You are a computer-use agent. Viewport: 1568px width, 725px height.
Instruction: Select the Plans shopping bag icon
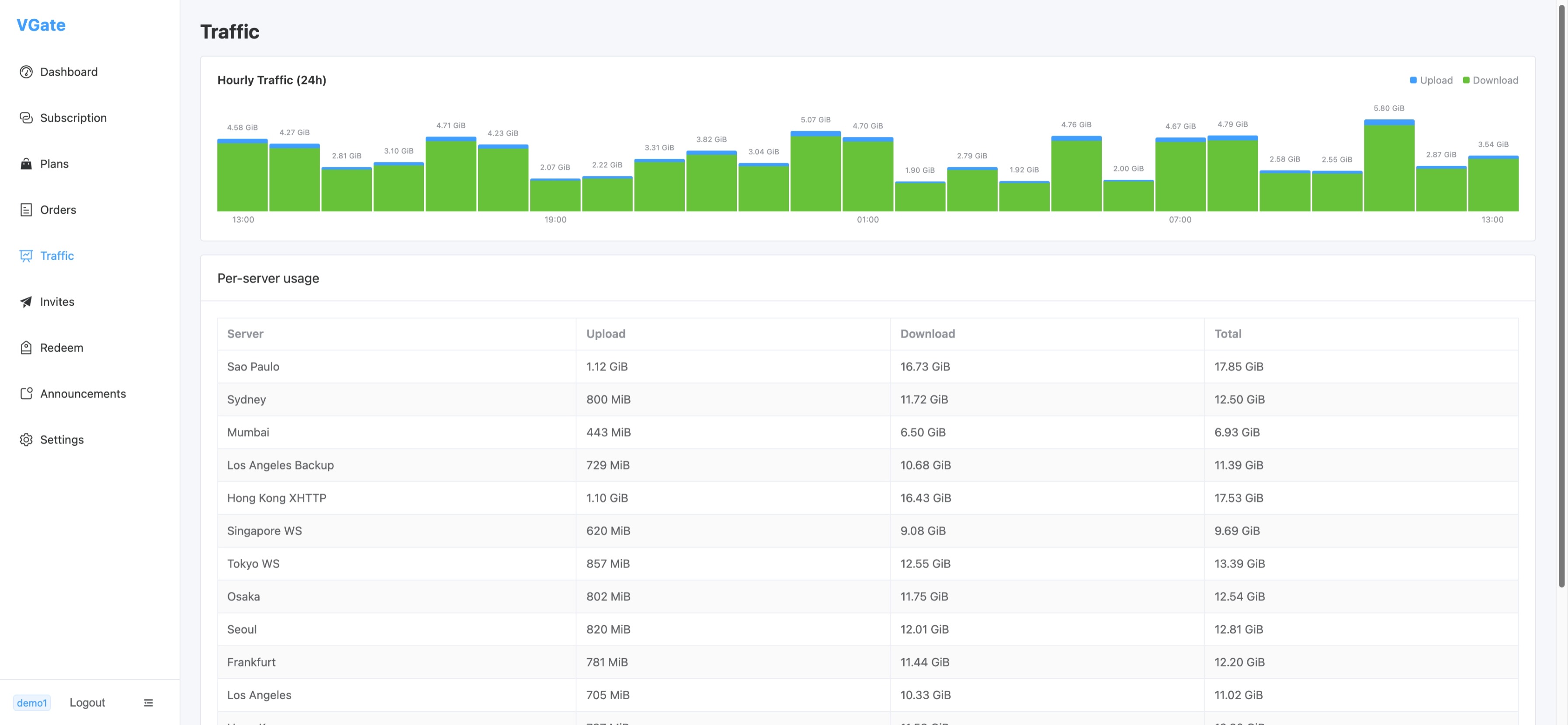26,164
